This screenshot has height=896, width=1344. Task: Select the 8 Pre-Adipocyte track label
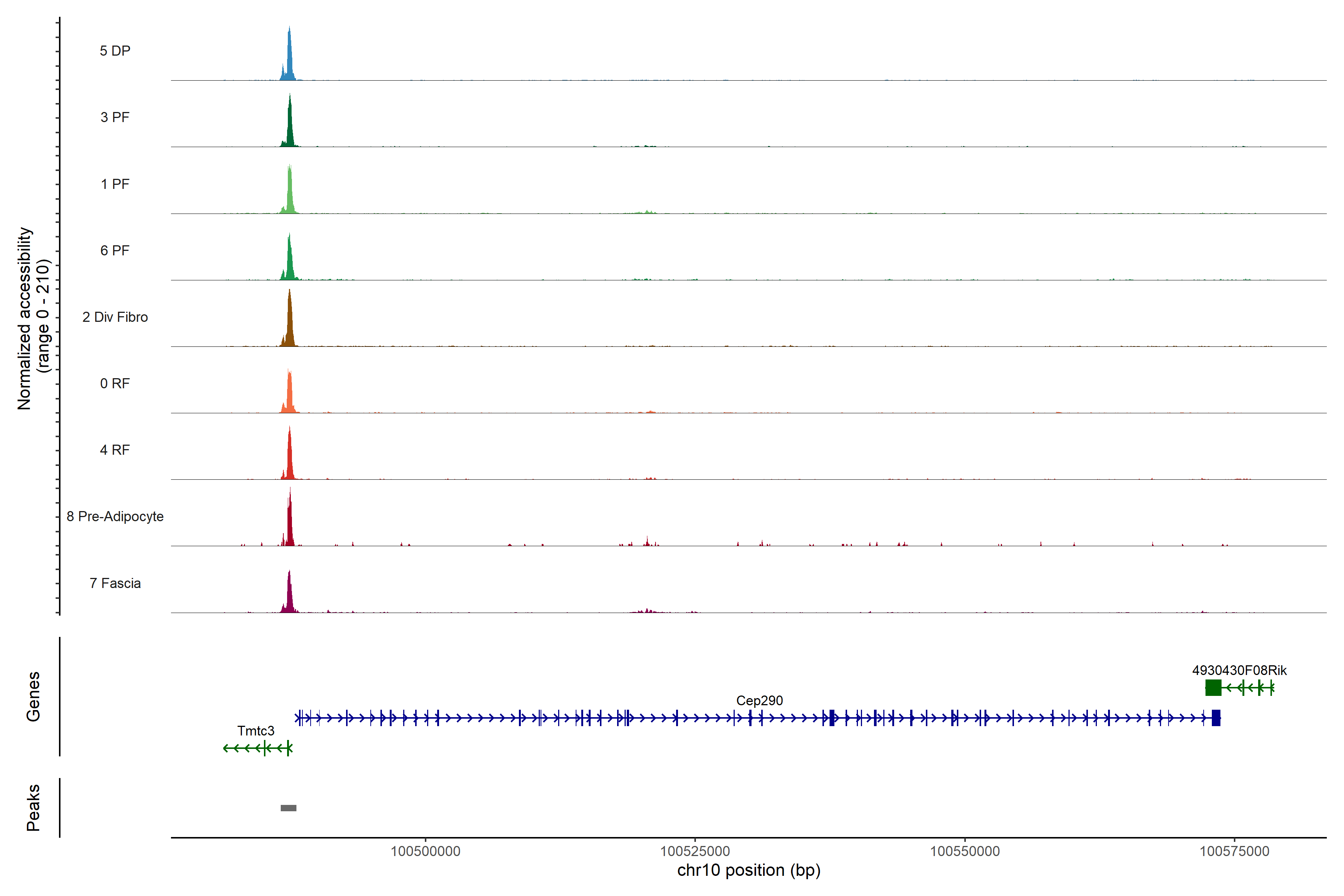click(x=115, y=516)
